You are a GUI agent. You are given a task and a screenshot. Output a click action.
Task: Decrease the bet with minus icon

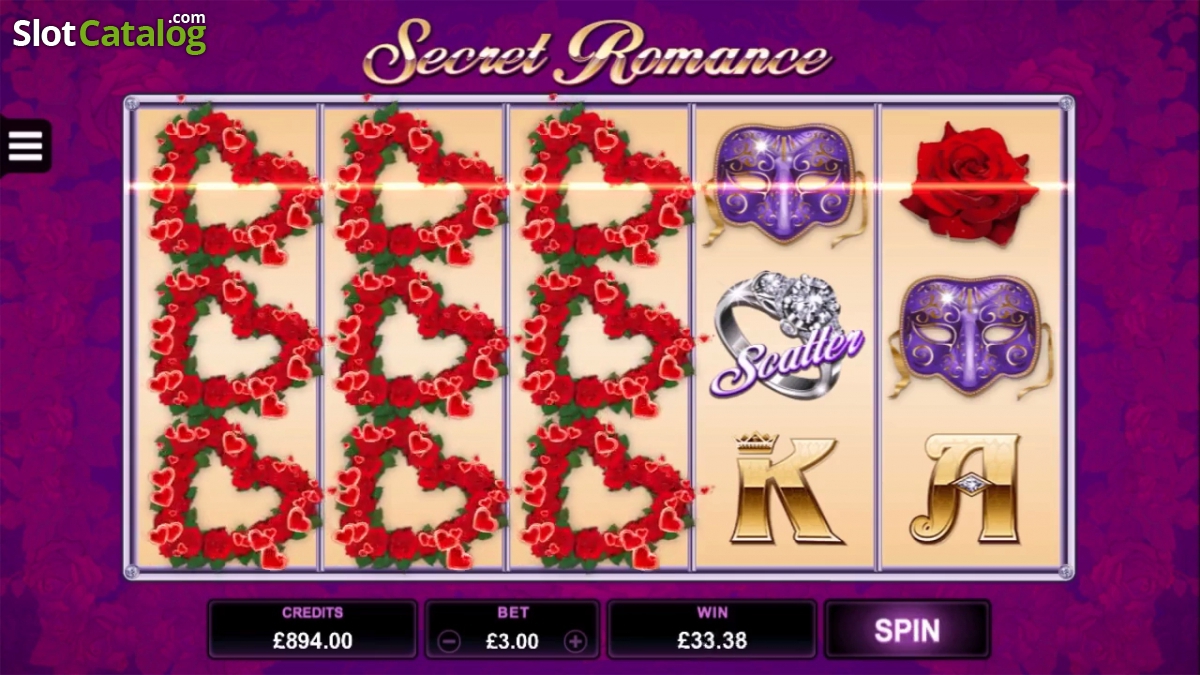449,641
